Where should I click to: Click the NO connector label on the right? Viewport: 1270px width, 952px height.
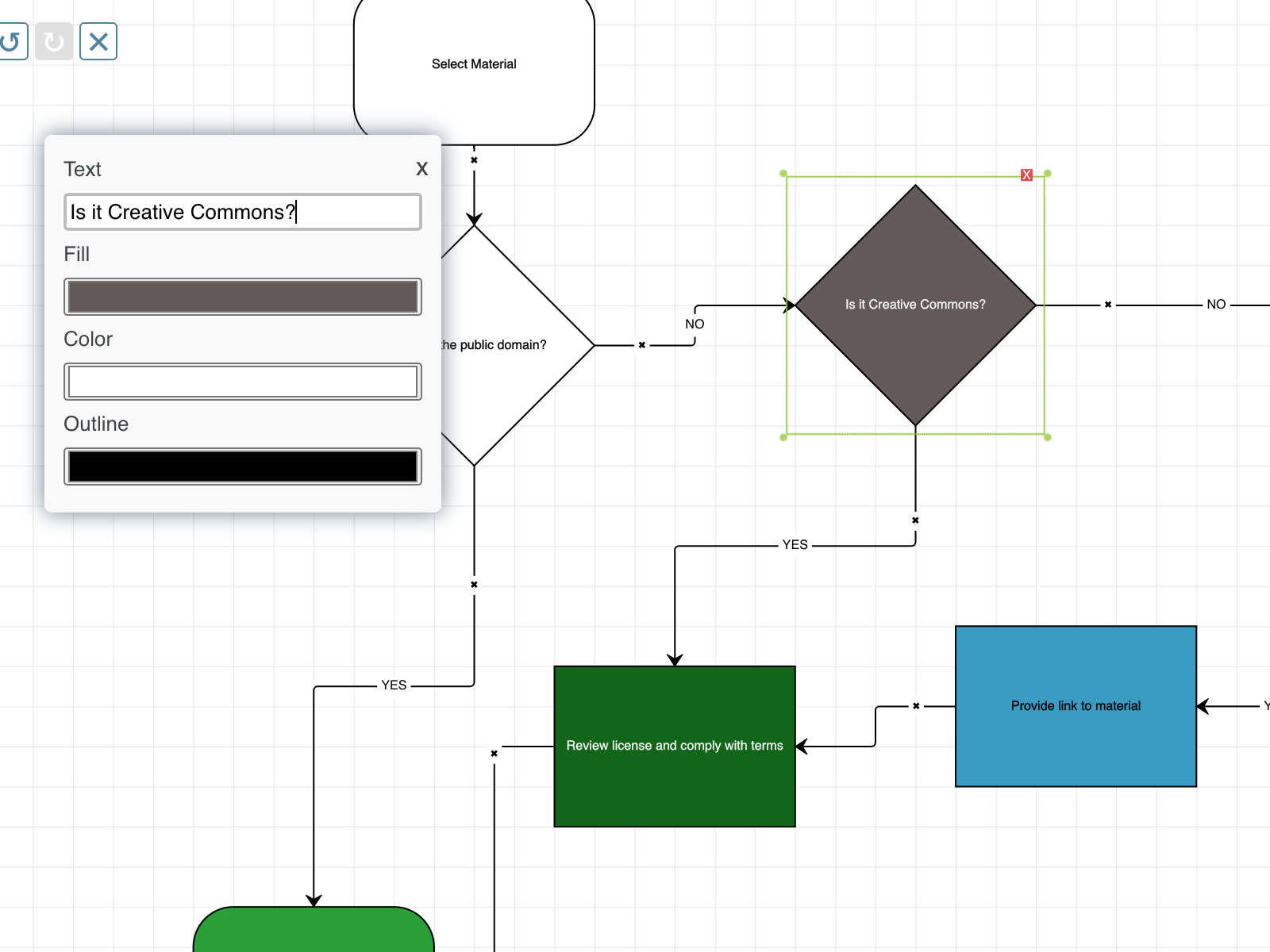point(1215,304)
